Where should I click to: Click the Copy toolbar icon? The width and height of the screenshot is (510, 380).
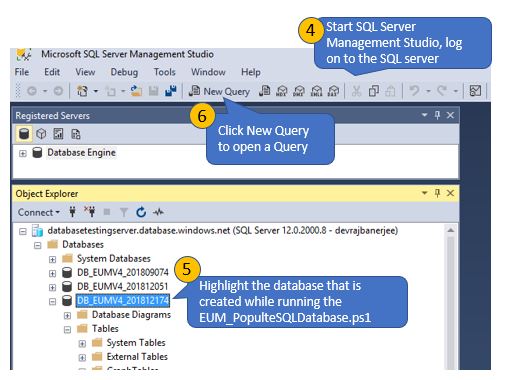(374, 91)
